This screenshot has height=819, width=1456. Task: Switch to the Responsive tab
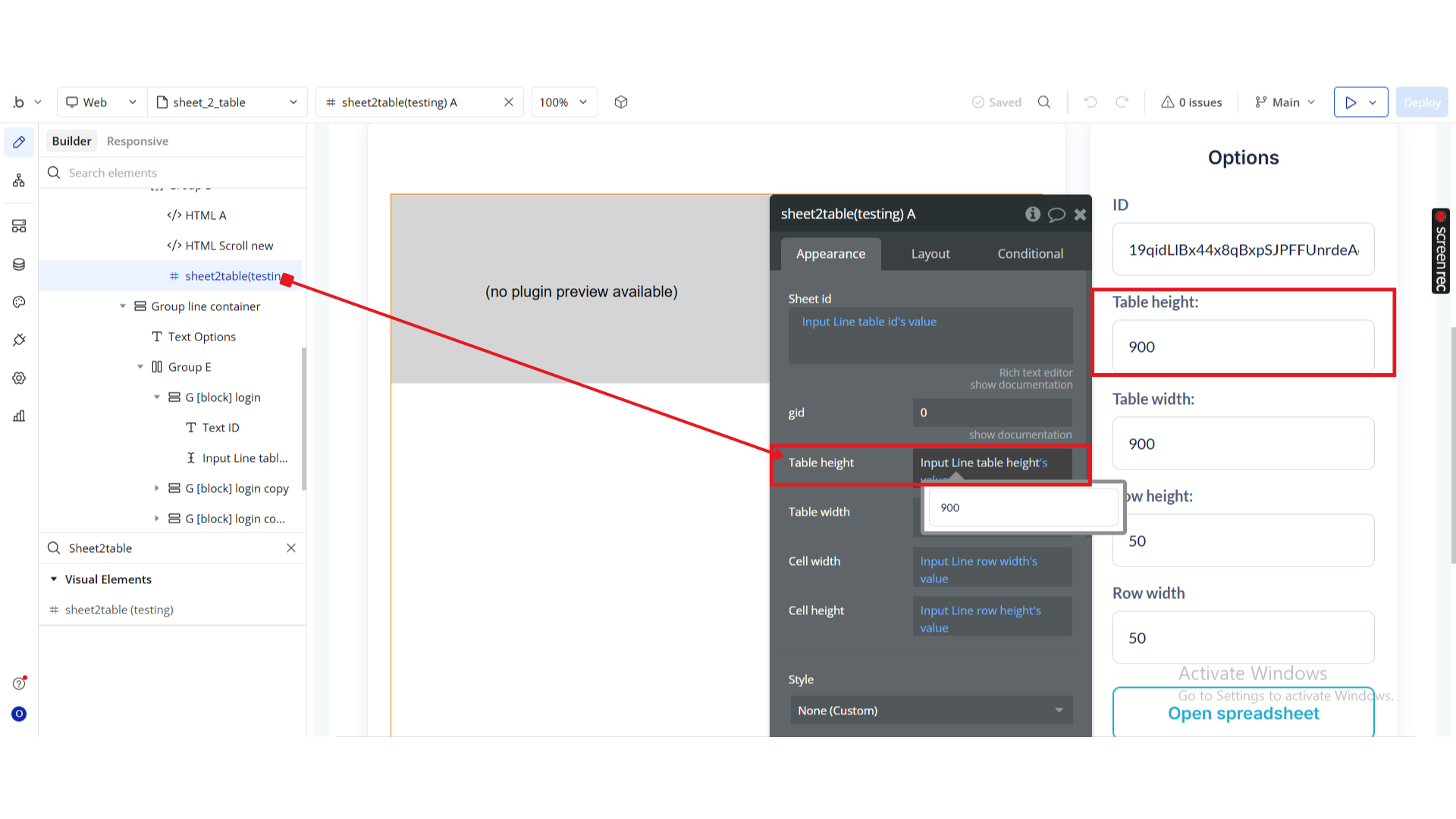point(137,141)
